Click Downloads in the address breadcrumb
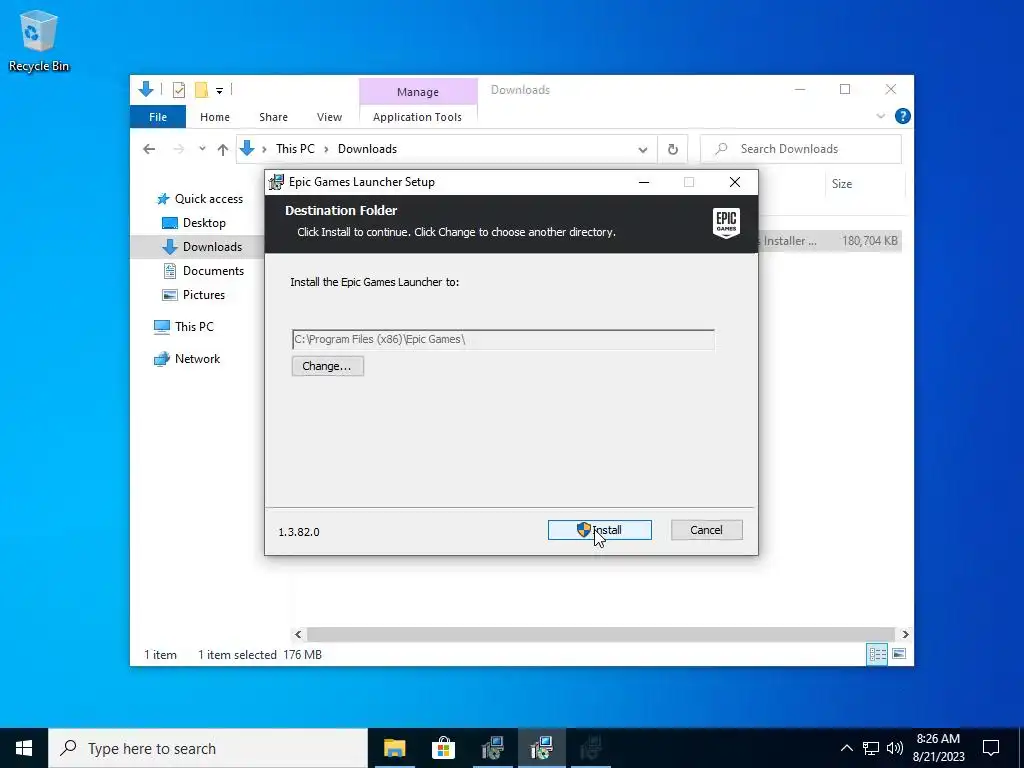 pyautogui.click(x=367, y=149)
